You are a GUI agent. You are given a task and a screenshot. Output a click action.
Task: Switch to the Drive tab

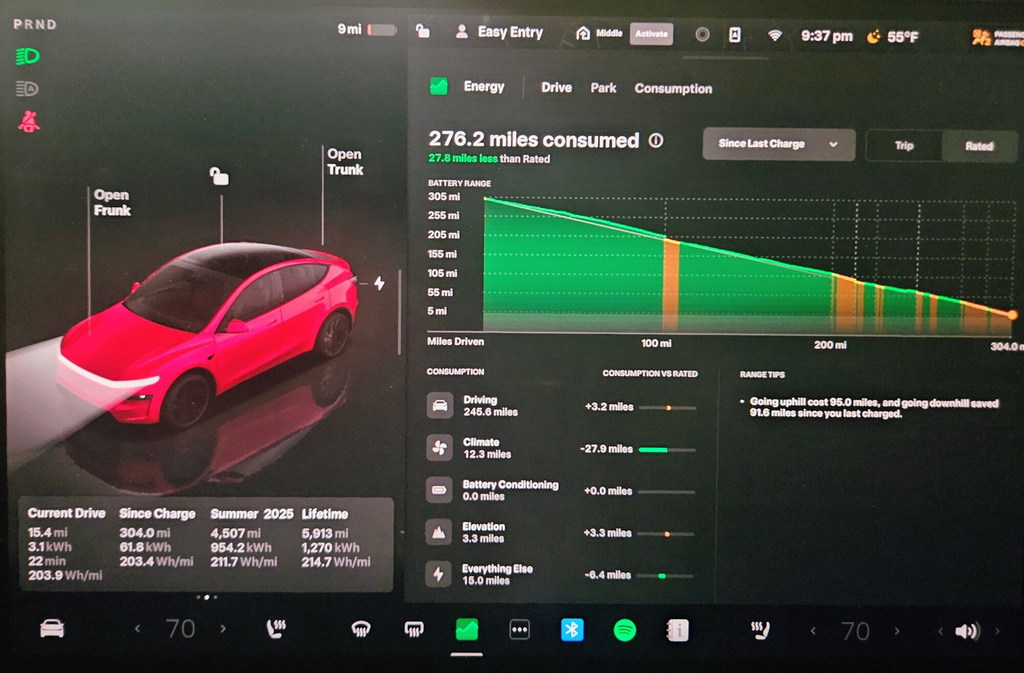point(555,88)
